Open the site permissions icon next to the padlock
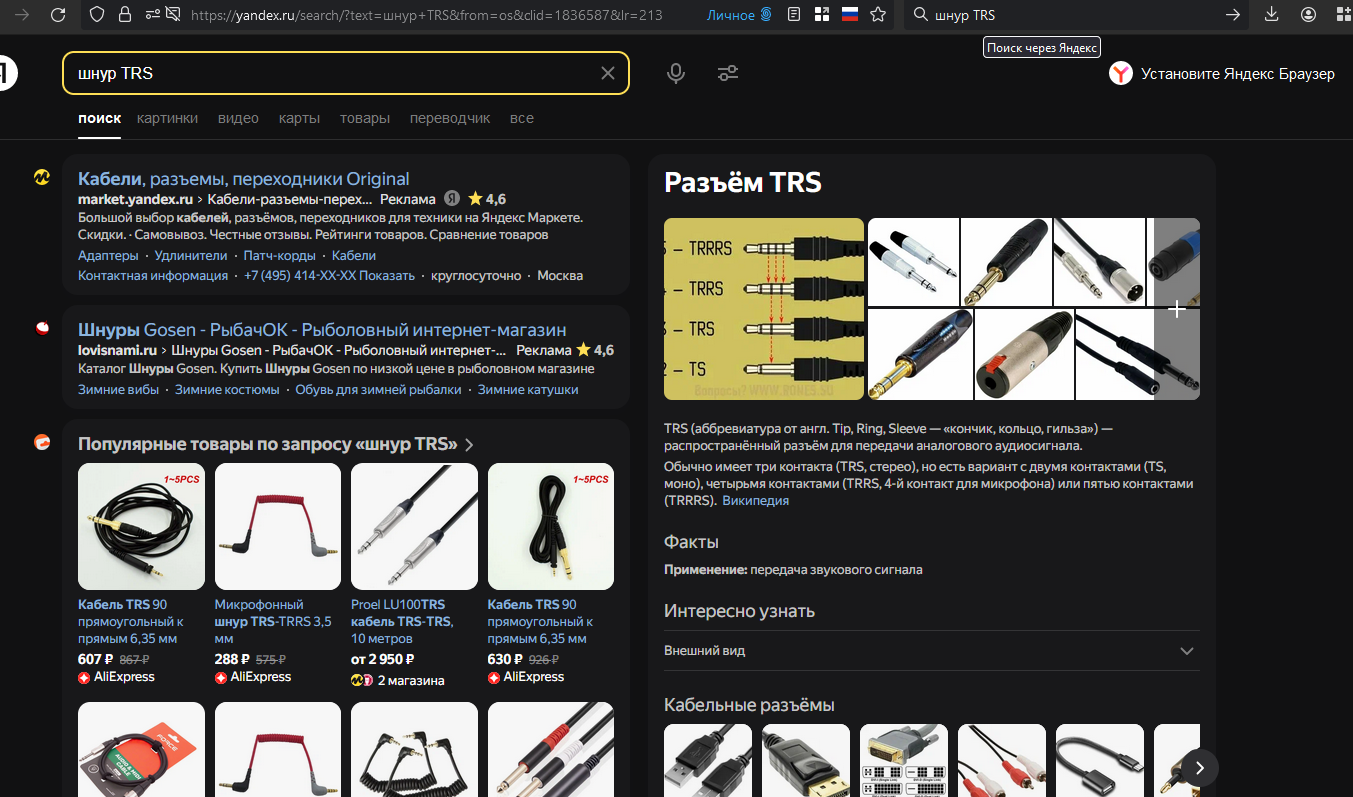 pyautogui.click(x=151, y=15)
